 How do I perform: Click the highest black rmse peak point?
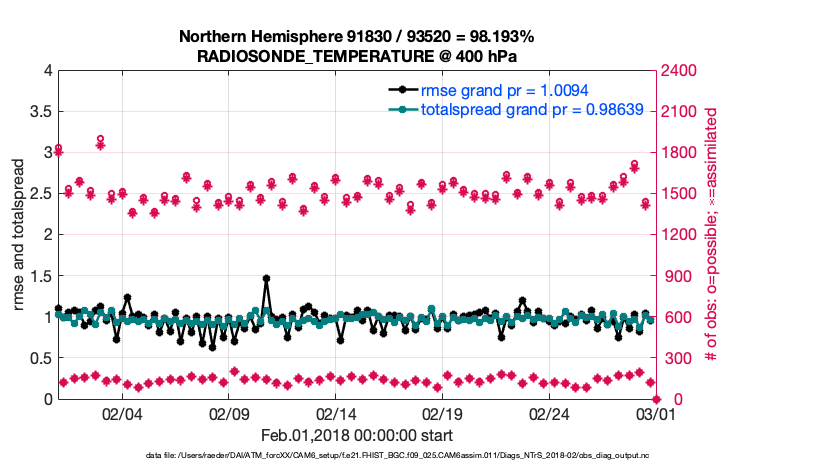[x=266, y=279]
